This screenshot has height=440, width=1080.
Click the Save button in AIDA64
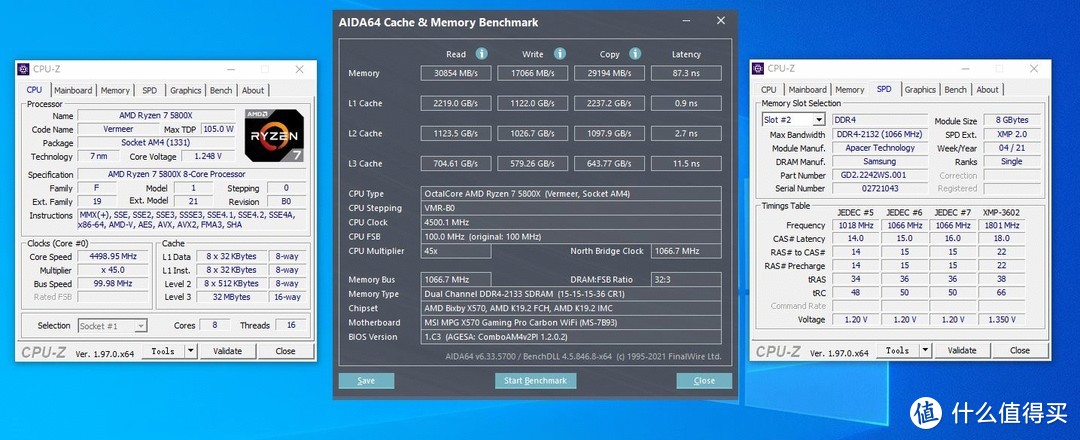pos(366,381)
